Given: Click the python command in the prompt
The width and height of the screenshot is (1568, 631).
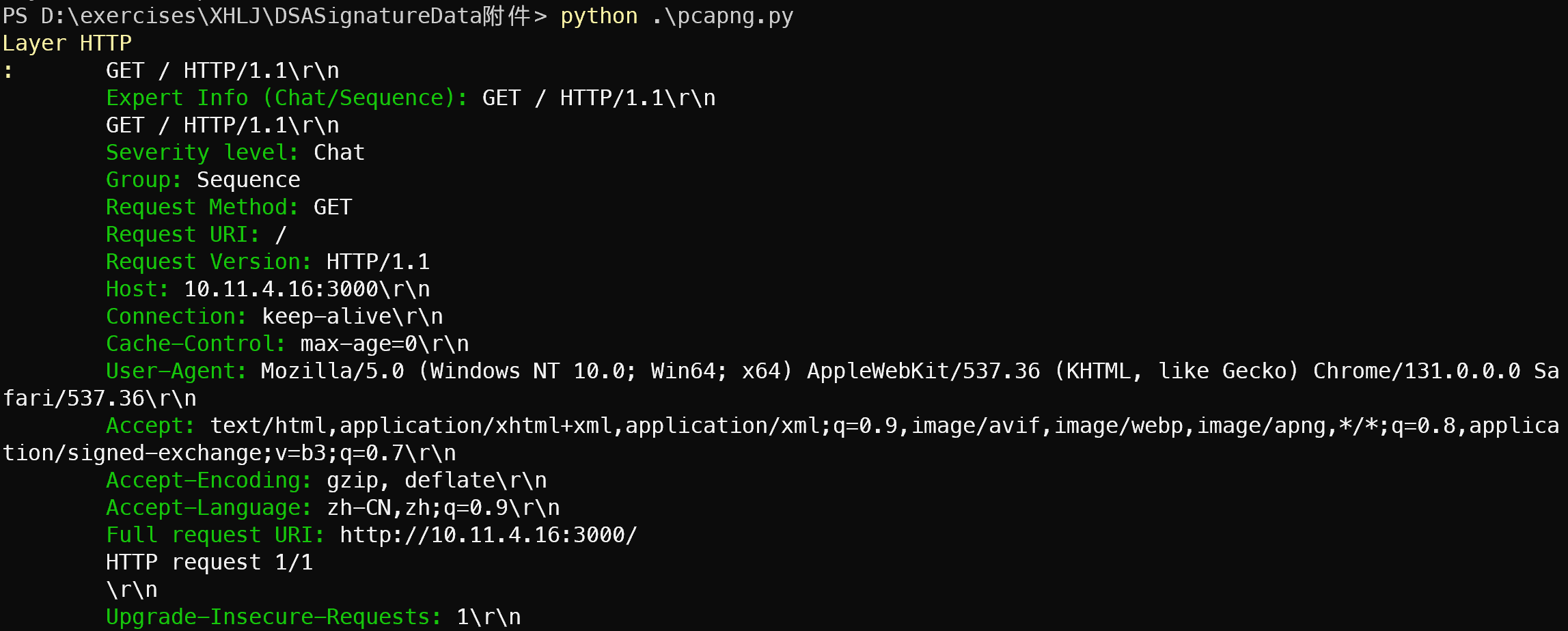Looking at the screenshot, I should point(599,16).
